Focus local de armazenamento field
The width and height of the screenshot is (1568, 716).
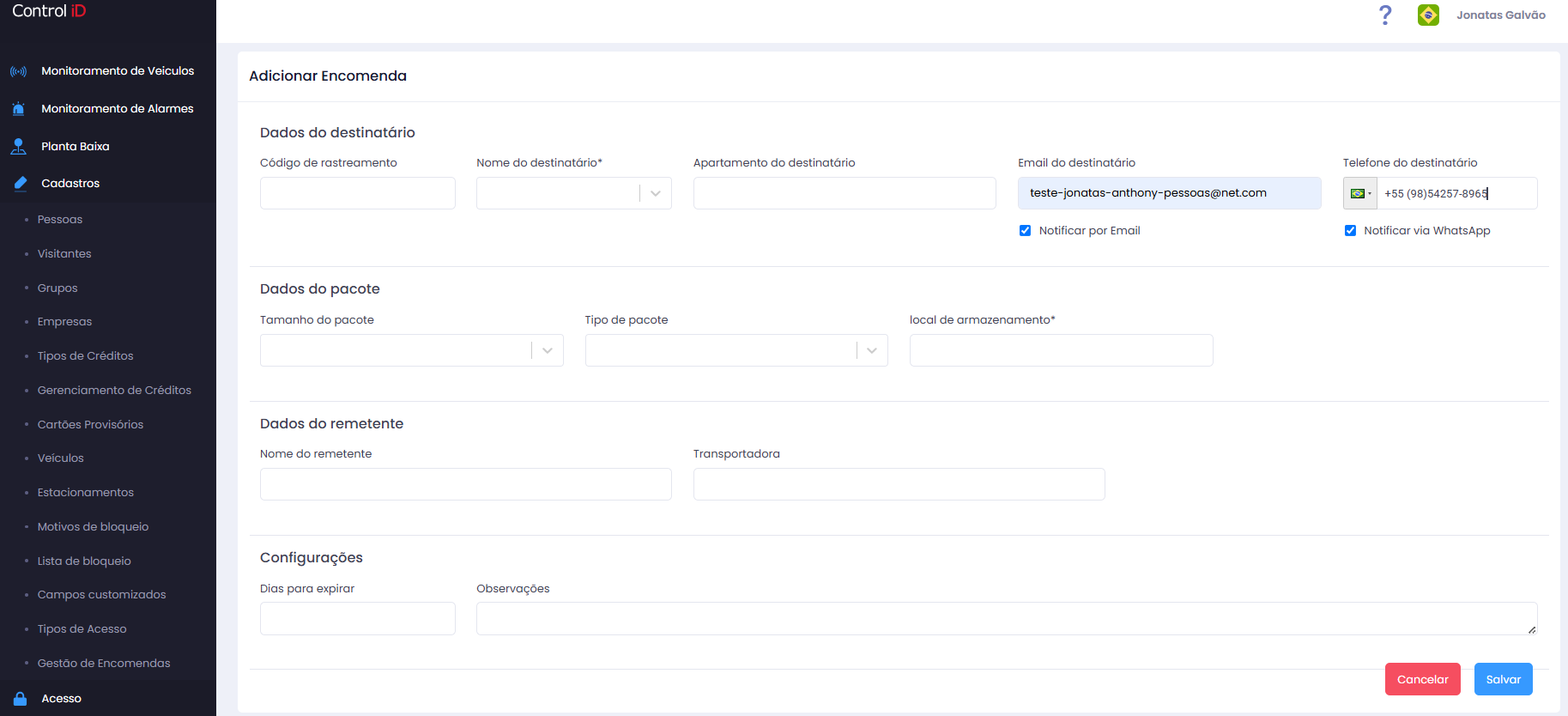[x=1061, y=350]
